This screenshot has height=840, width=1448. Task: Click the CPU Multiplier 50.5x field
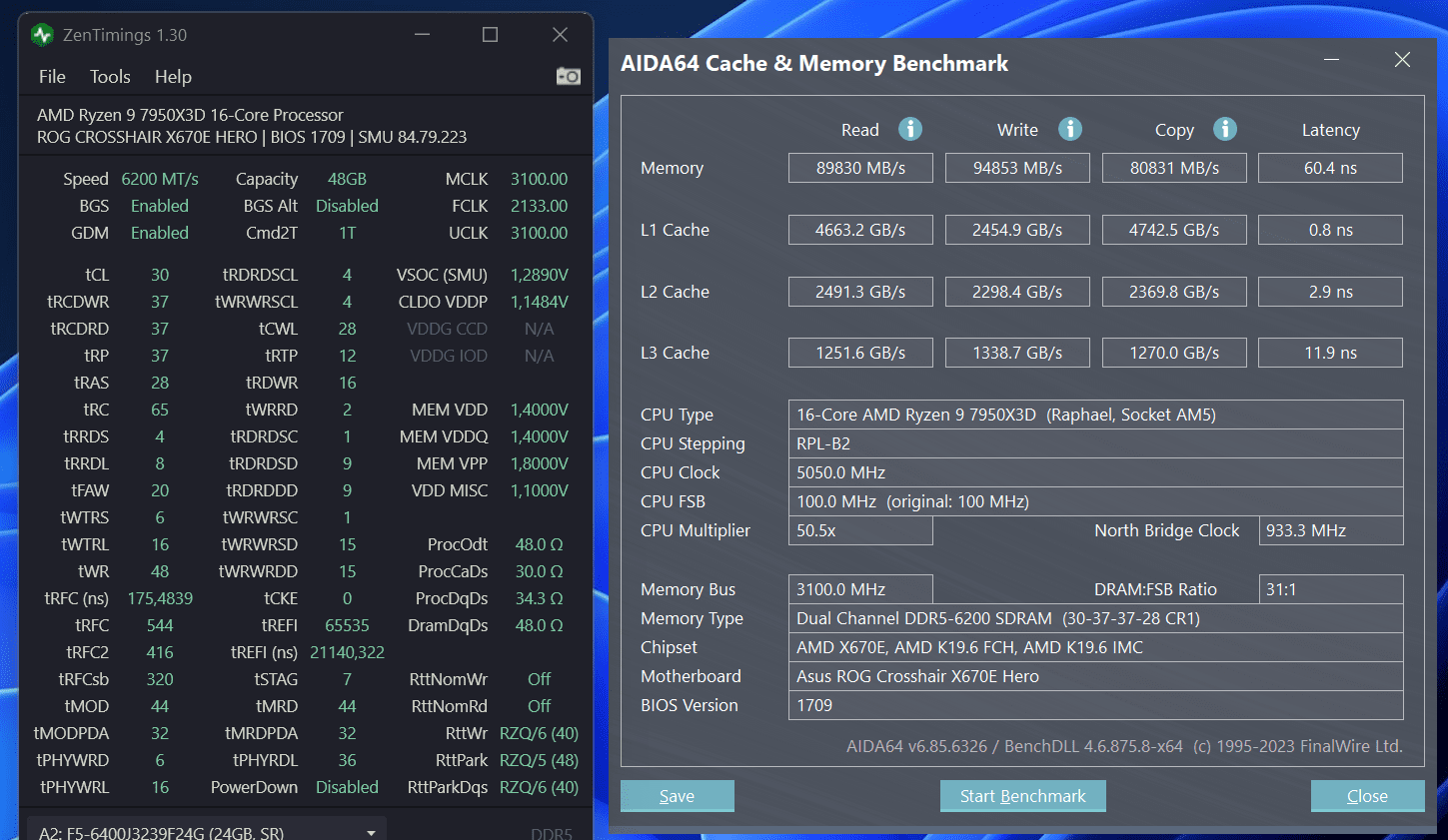[860, 530]
